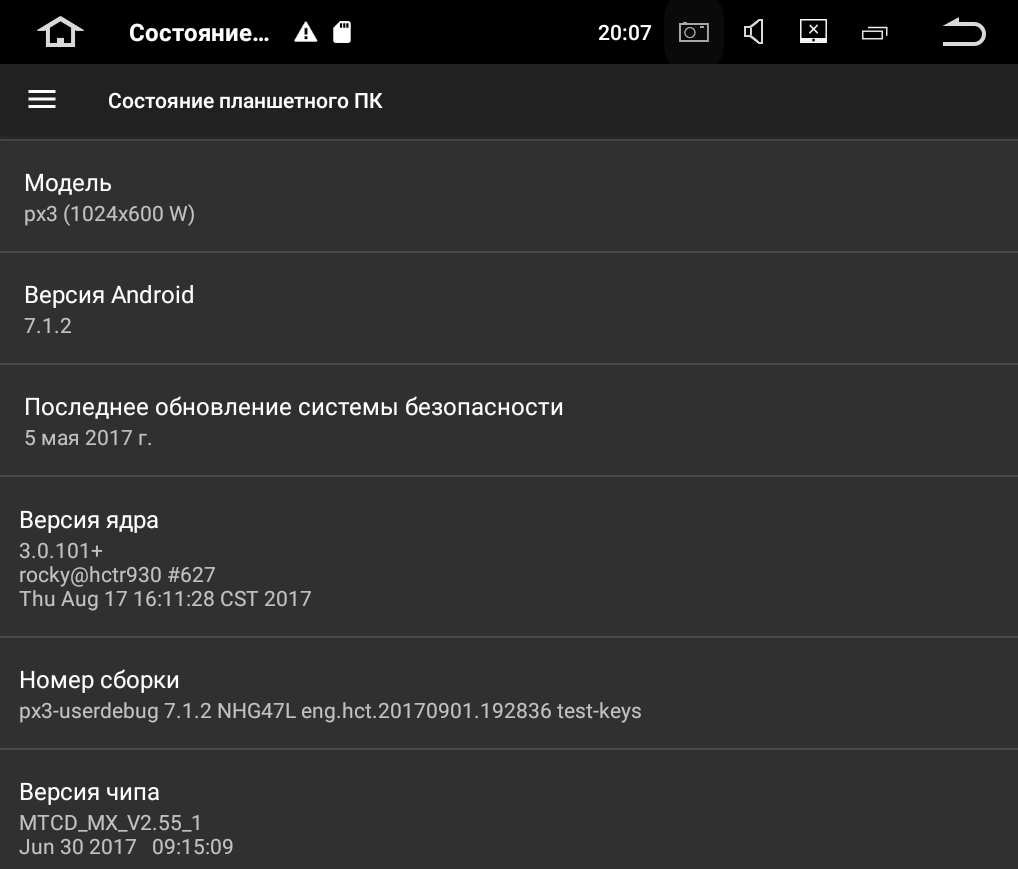Select the MTCD_MX_V2.55_1 value
1018x869 pixels.
pos(110,823)
